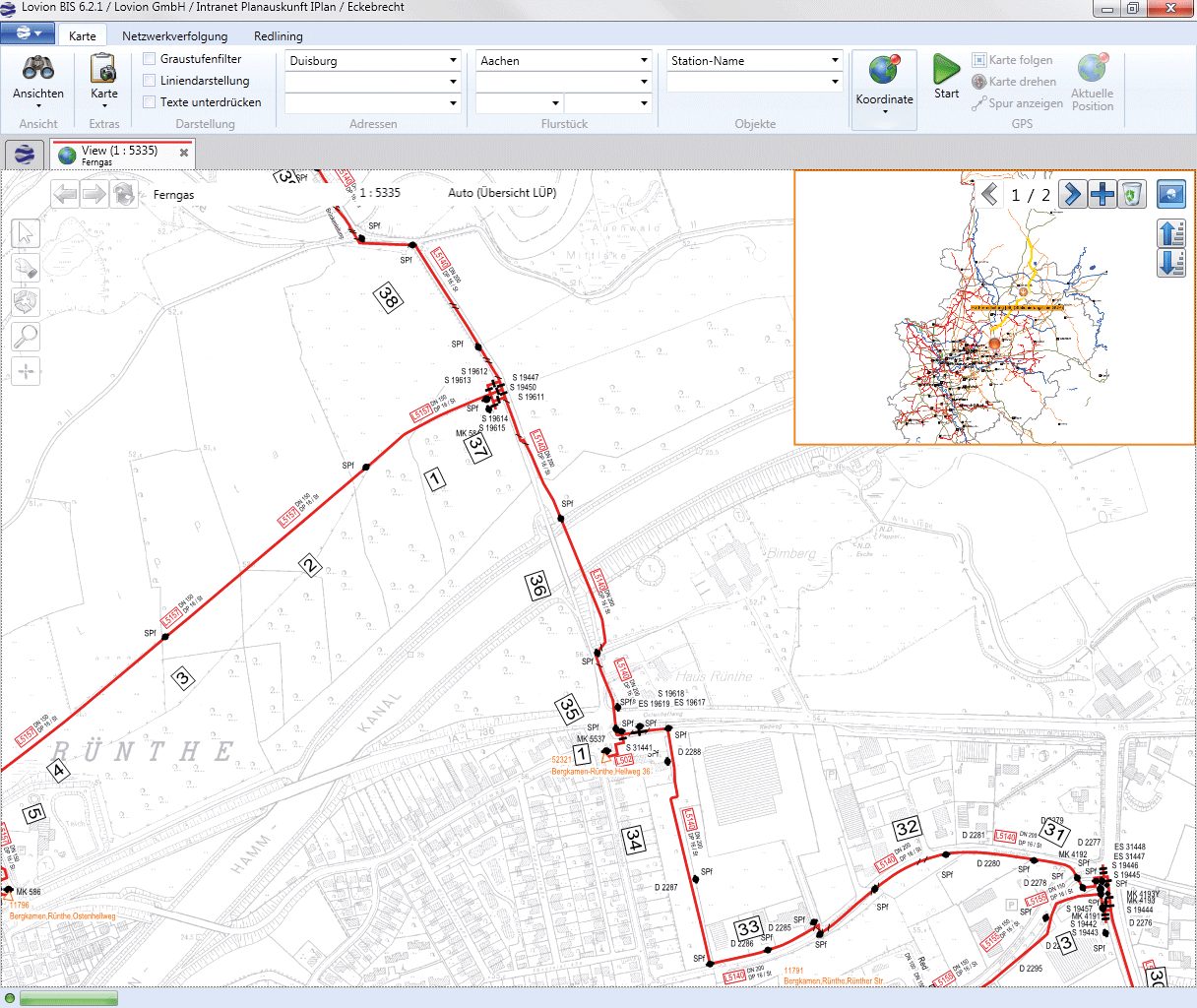Click the recycle bin icon in overview
Viewport: 1197px width, 1008px height.
pyautogui.click(x=1132, y=194)
